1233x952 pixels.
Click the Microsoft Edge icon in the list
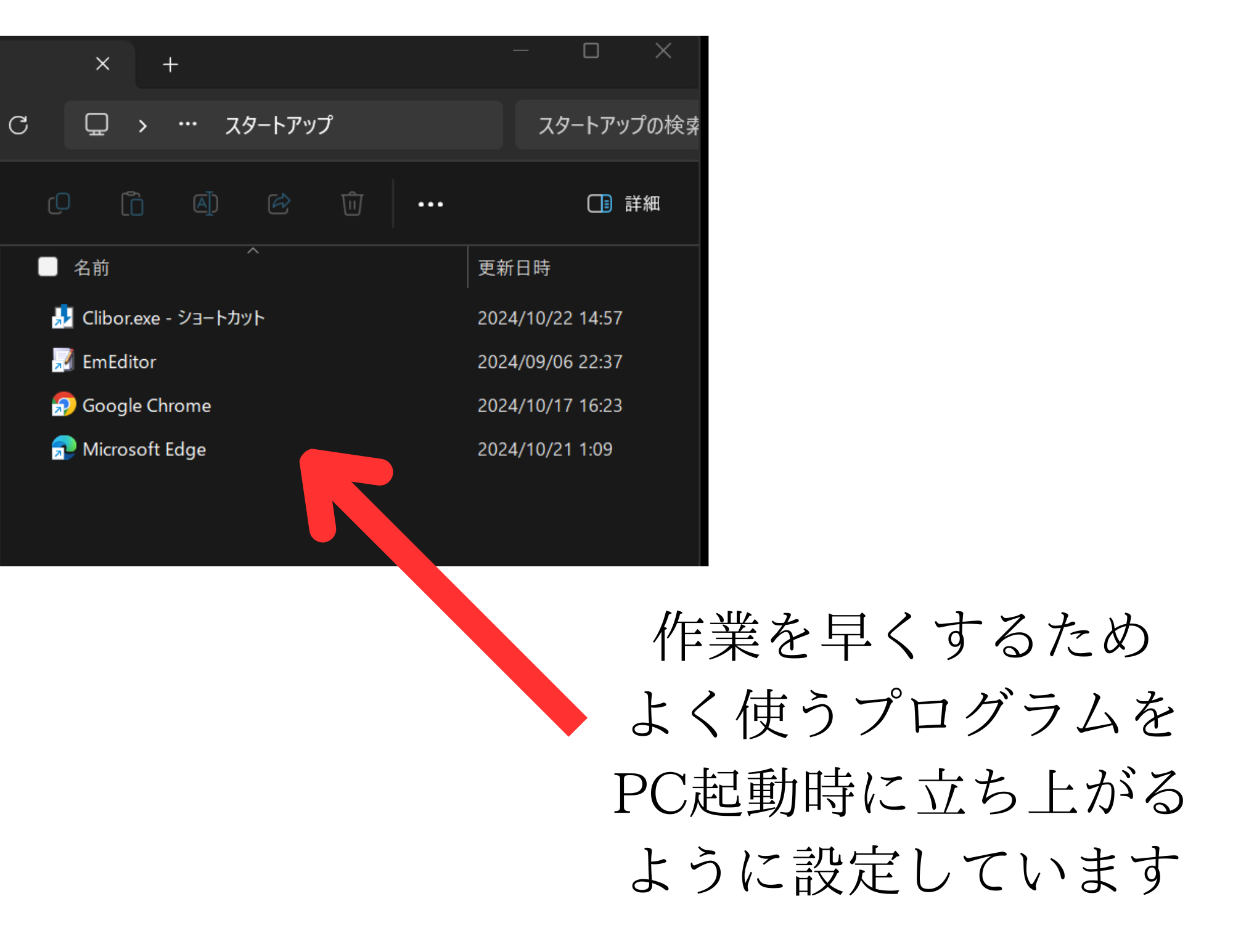coord(63,449)
